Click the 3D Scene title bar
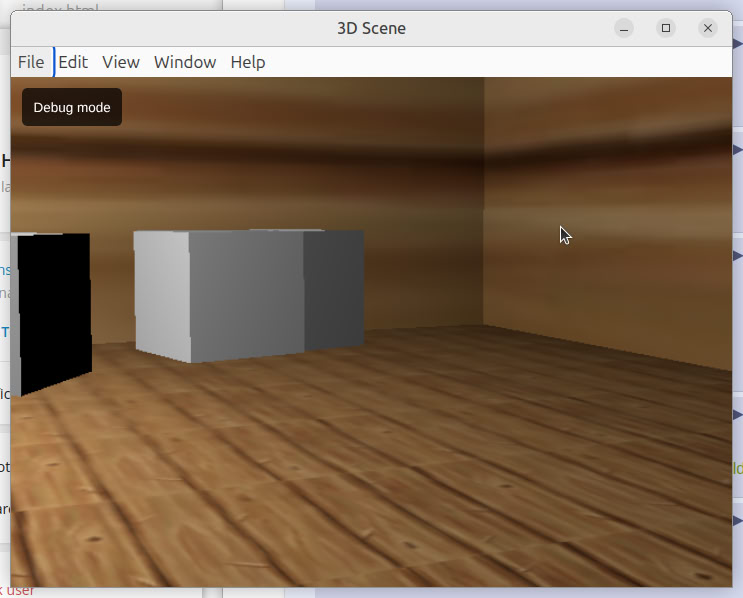This screenshot has width=743, height=598. click(371, 28)
